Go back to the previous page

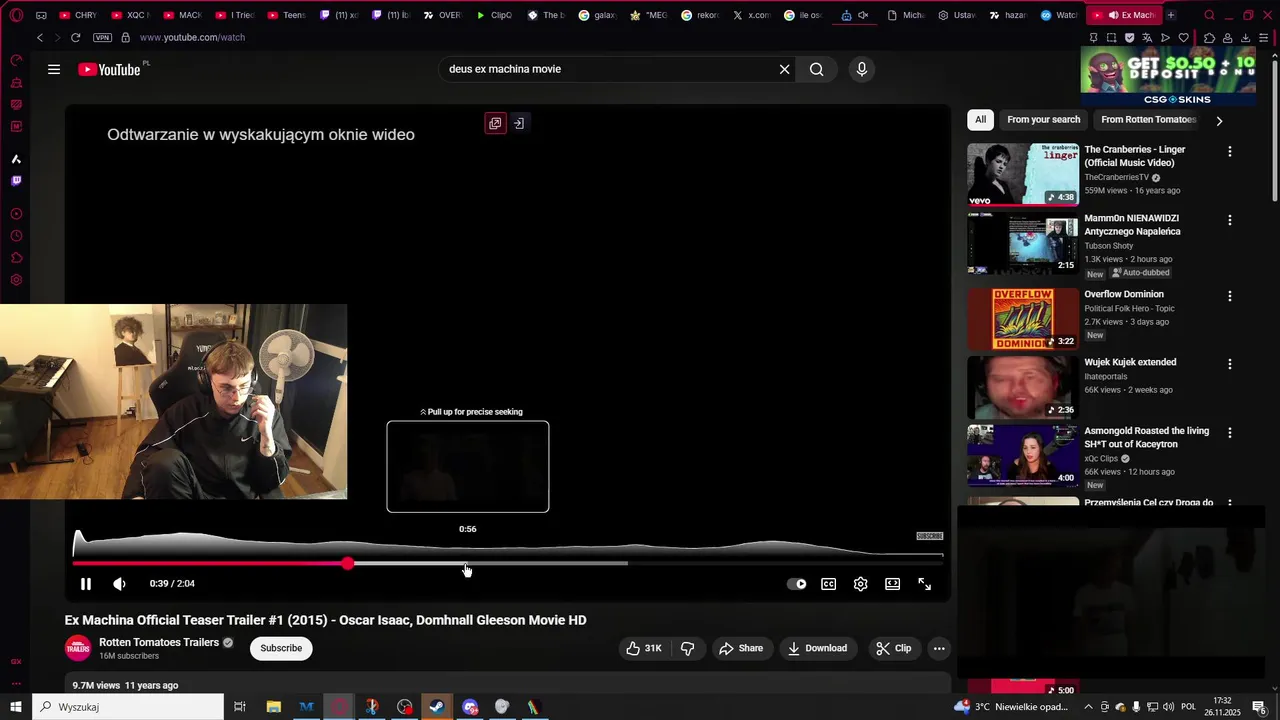click(x=40, y=37)
